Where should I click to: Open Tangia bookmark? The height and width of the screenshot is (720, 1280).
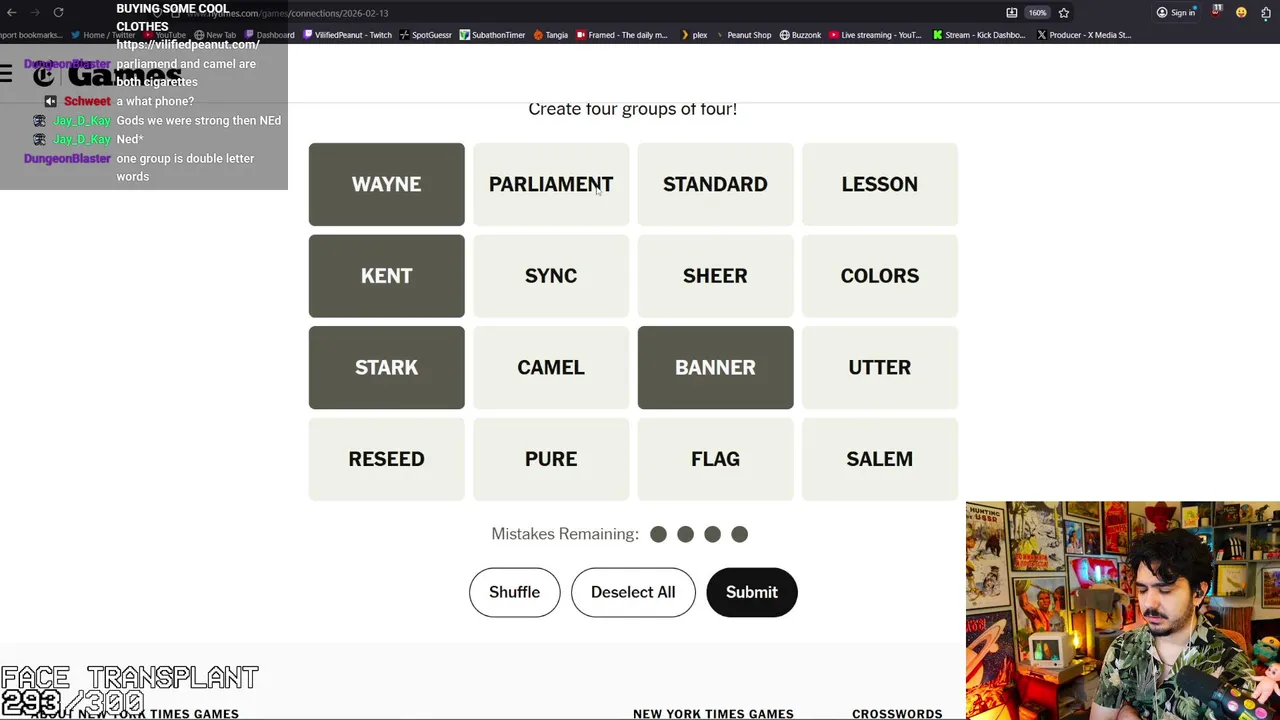tap(551, 35)
